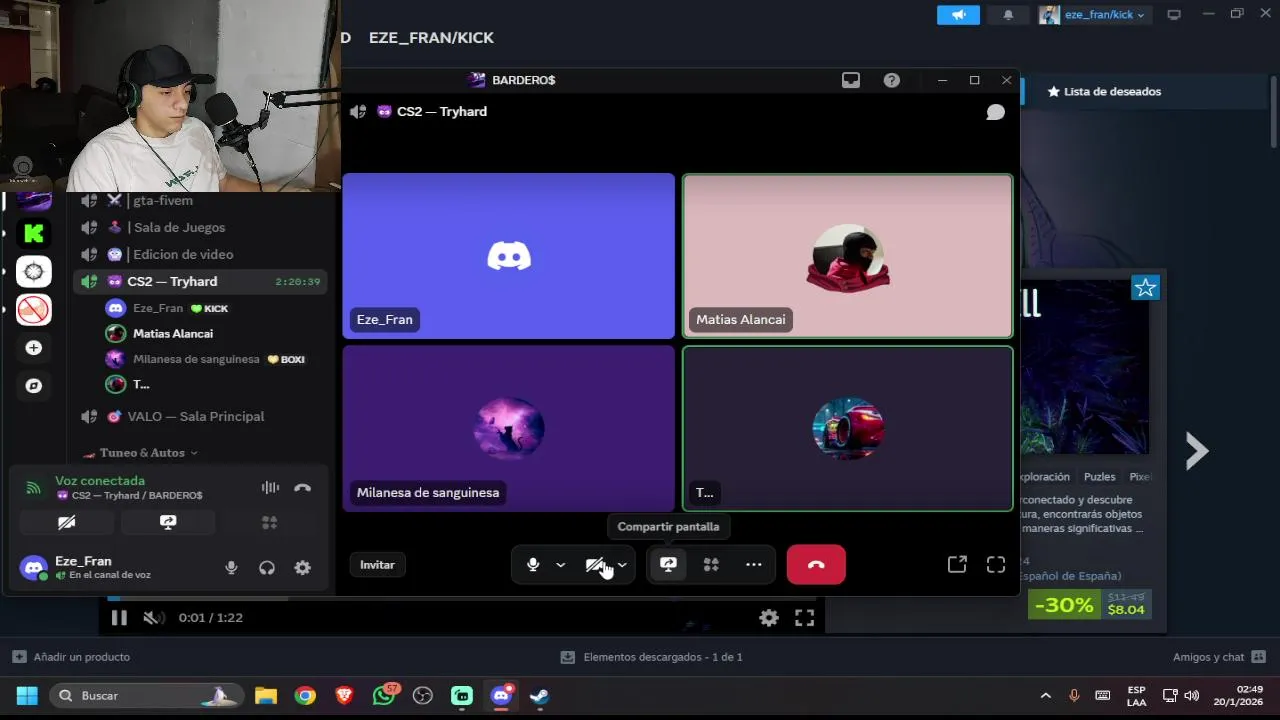Open the eze_fran/kick account dropdown in Steam
The image size is (1280, 720).
pyautogui.click(x=1095, y=15)
